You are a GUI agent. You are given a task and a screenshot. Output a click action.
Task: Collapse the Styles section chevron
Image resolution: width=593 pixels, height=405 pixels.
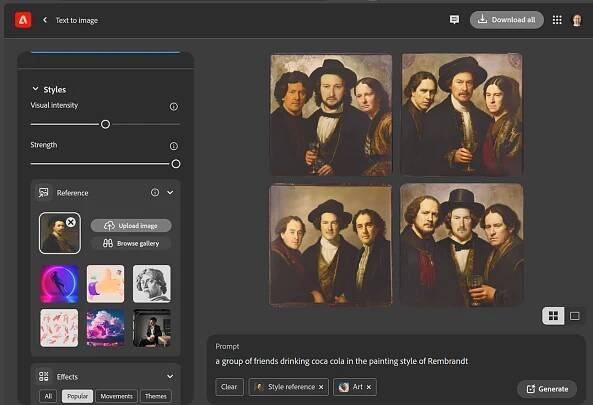tap(35, 89)
